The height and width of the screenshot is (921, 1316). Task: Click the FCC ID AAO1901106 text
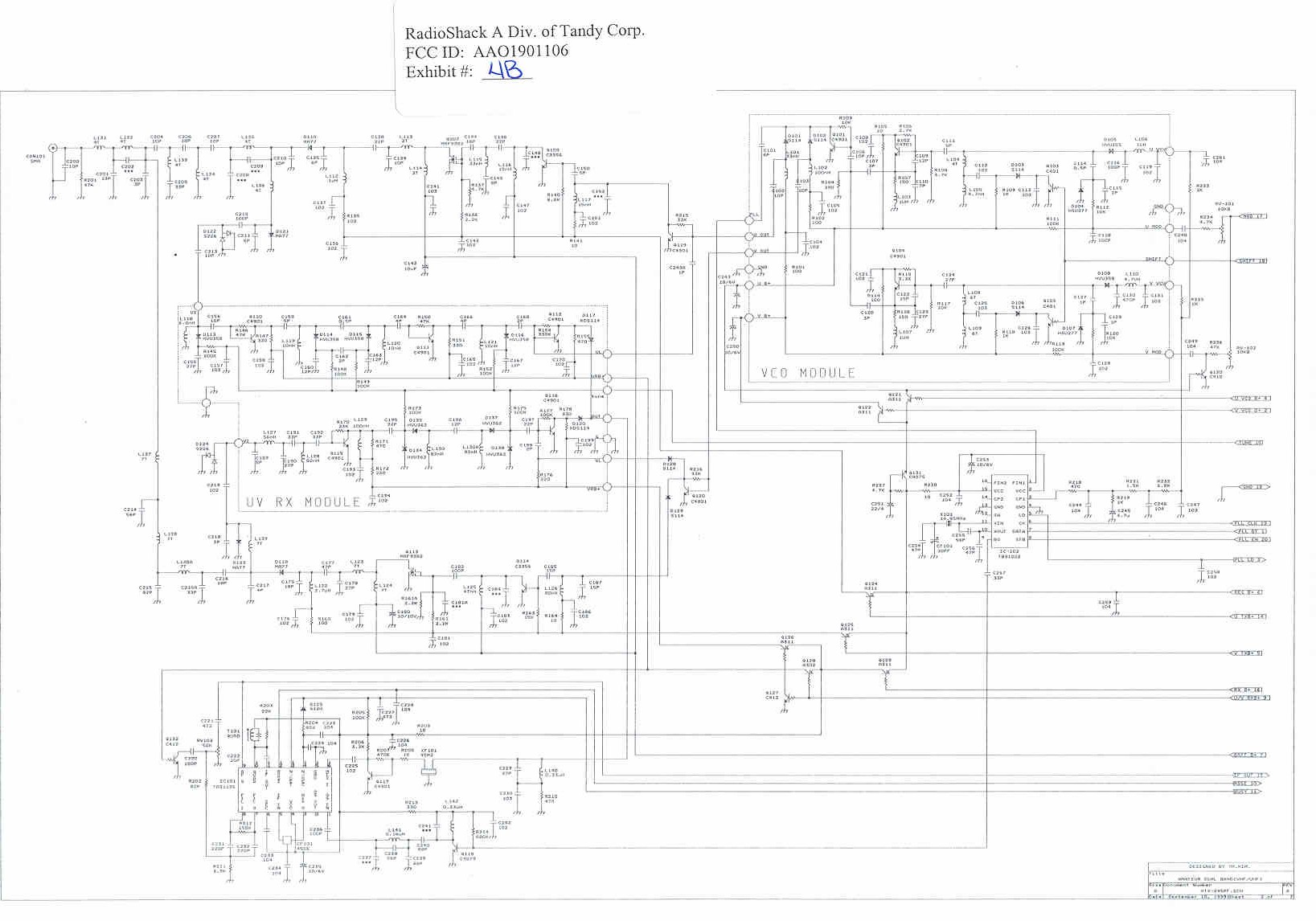click(x=486, y=51)
